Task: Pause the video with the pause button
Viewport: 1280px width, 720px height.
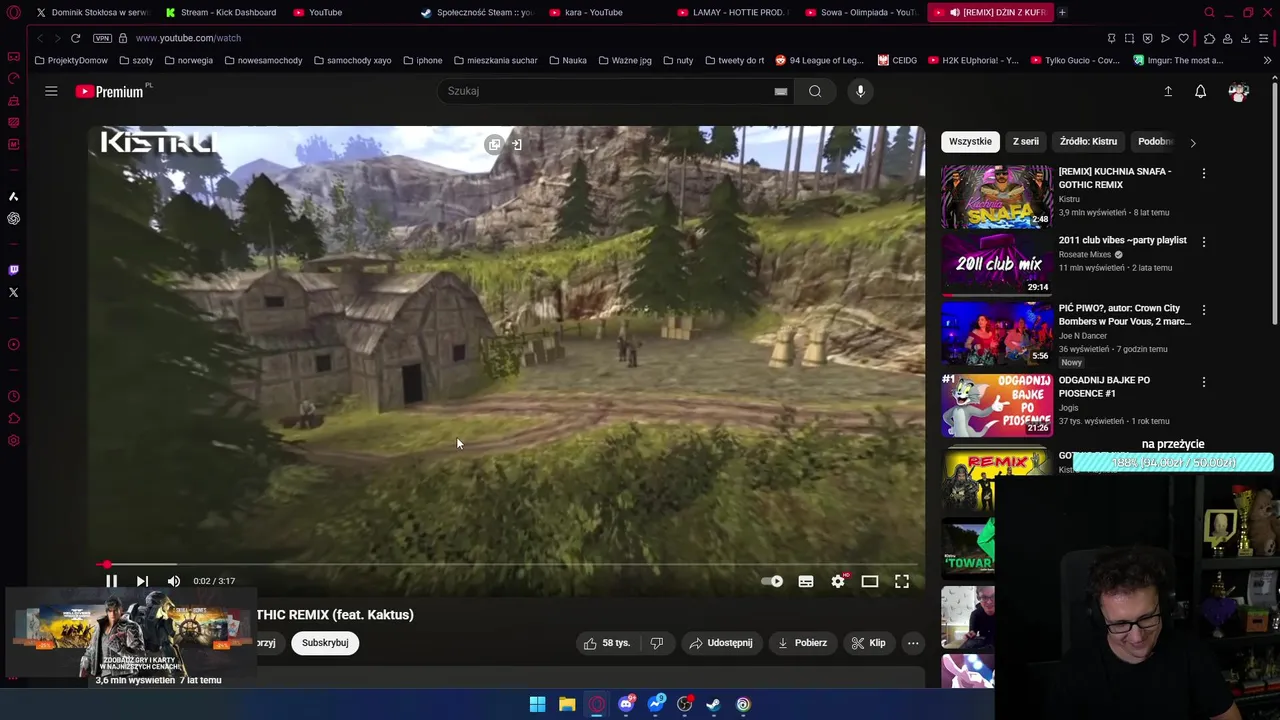Action: [x=111, y=581]
